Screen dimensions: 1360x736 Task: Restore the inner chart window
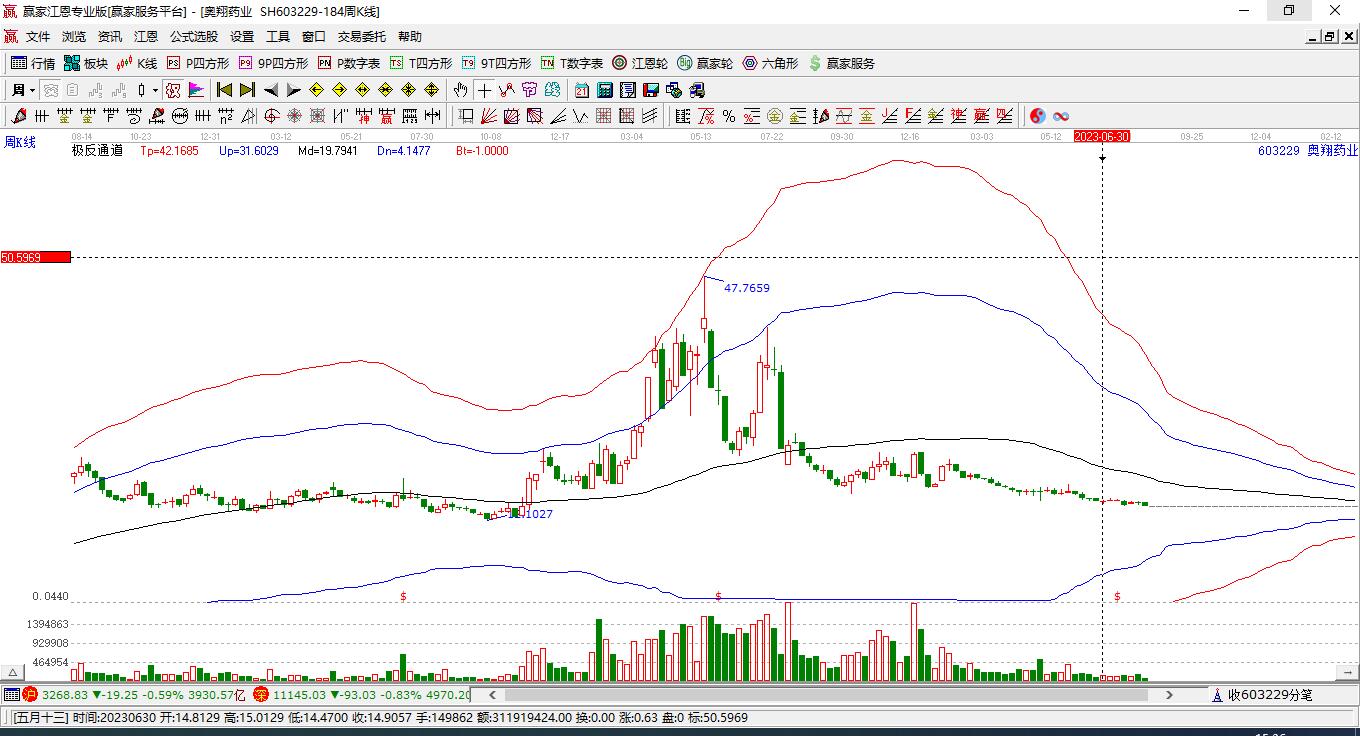tap(1330, 37)
